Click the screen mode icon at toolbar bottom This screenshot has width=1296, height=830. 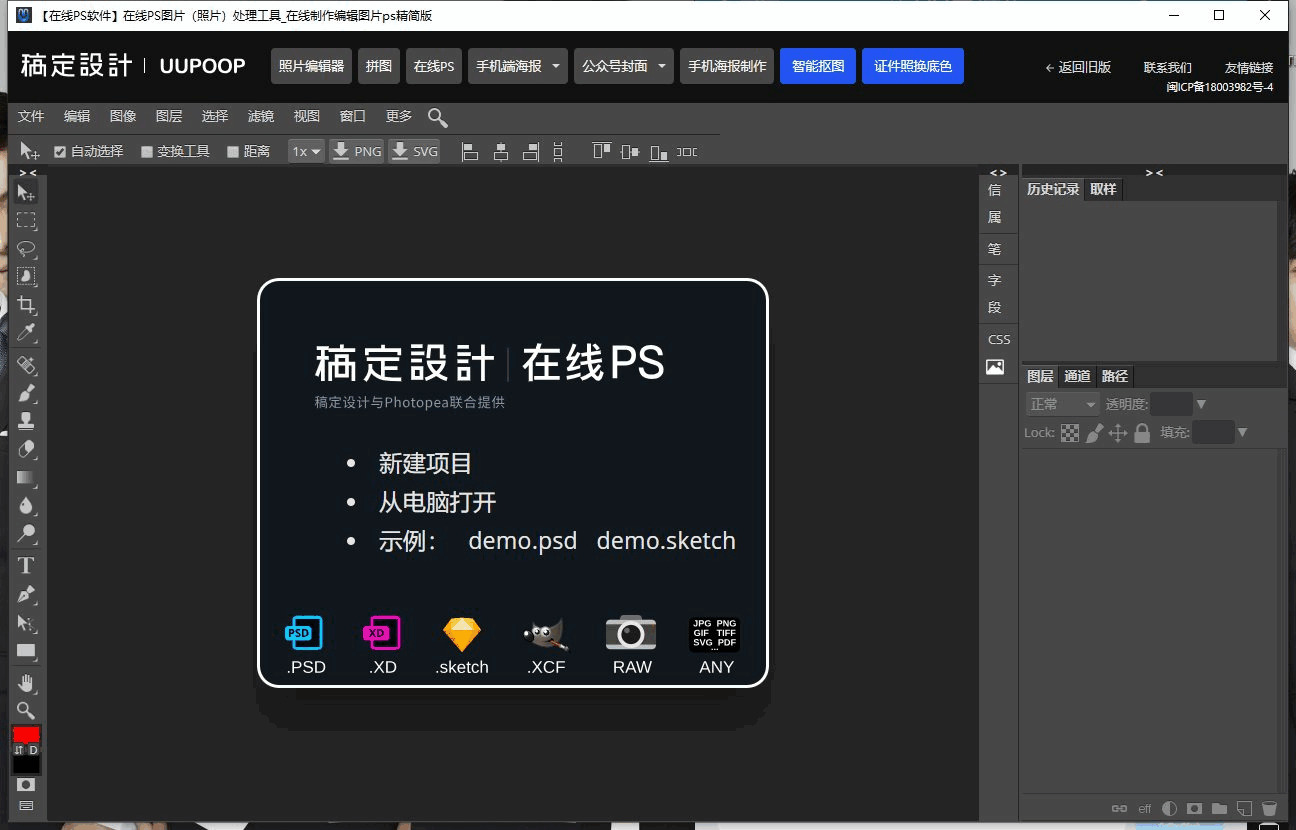tap(26, 805)
